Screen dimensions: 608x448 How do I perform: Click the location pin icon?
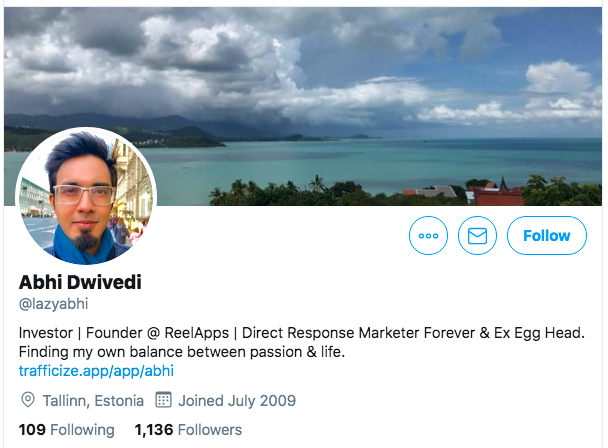[x=28, y=400]
